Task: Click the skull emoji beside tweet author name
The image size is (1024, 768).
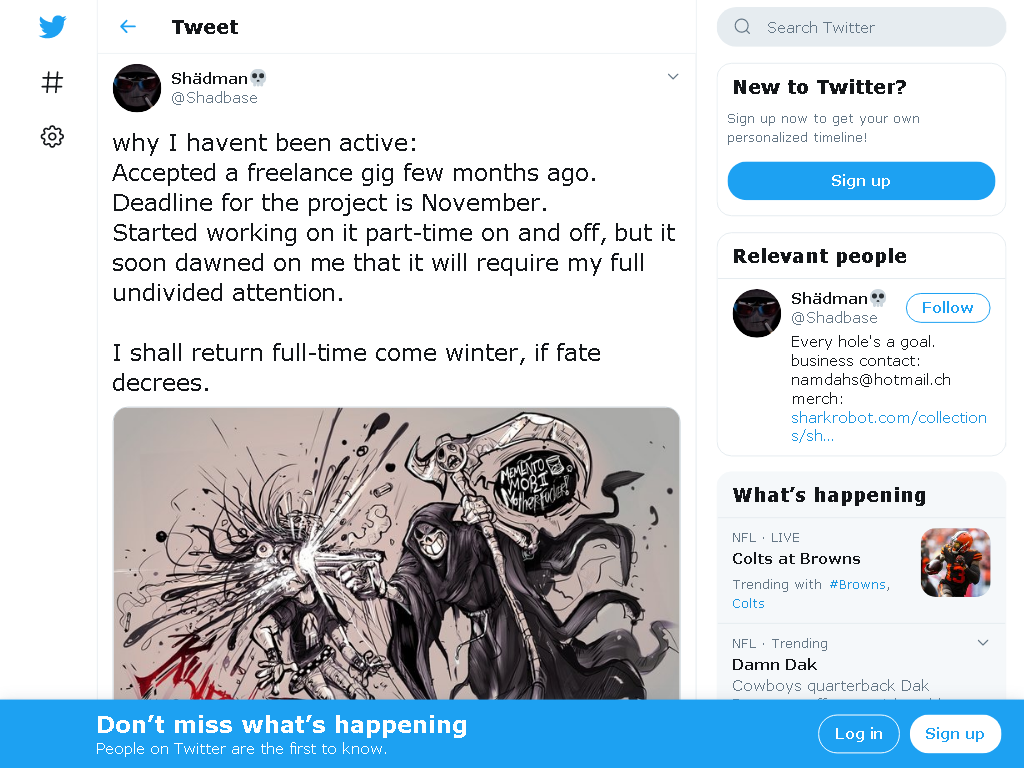Action: click(259, 78)
